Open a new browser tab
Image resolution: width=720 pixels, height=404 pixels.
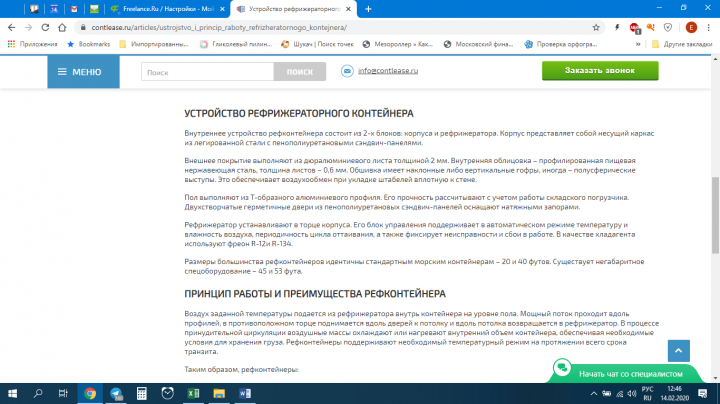(368, 9)
